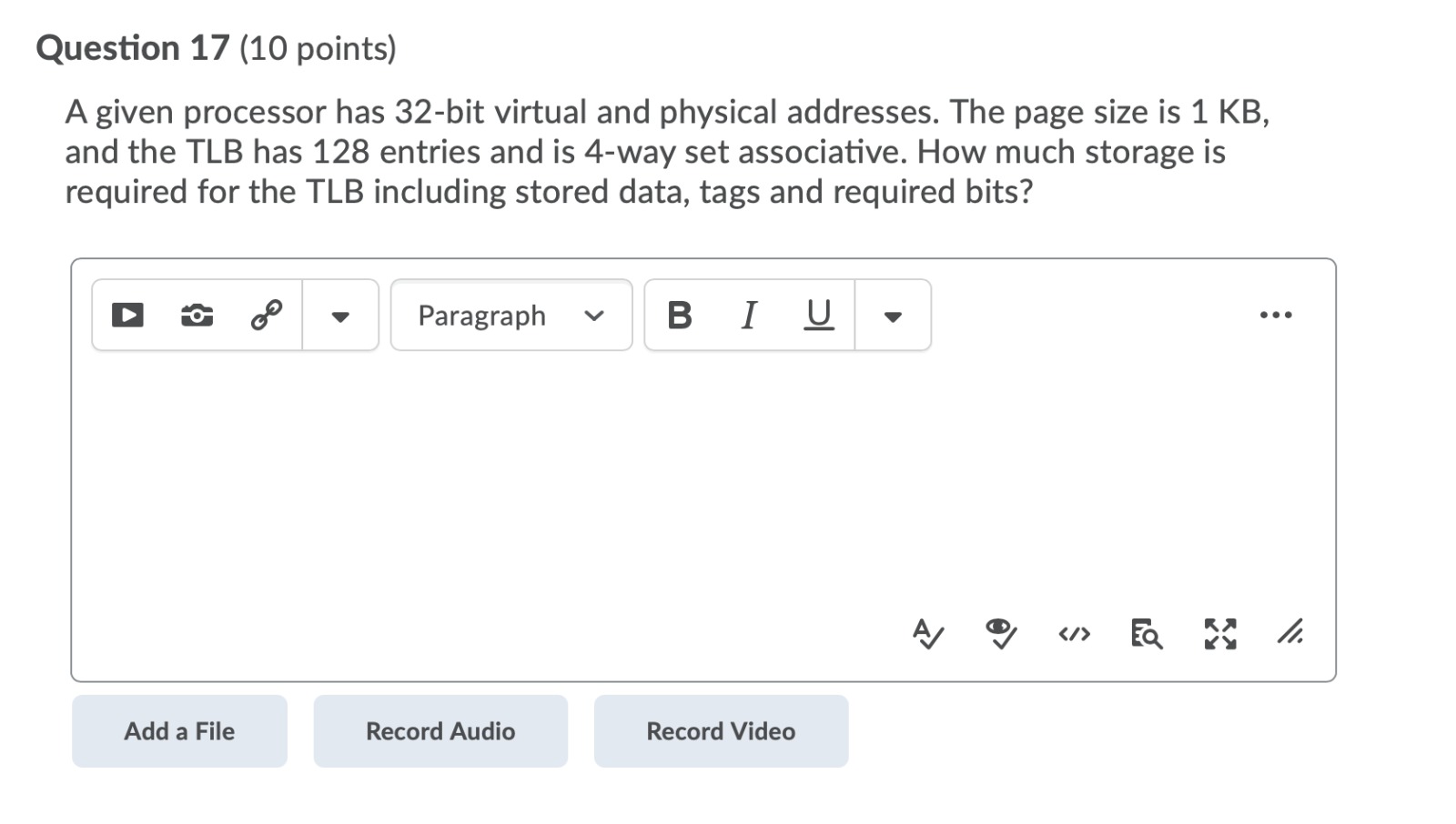Insert a quicklink with the link icon

[x=264, y=315]
